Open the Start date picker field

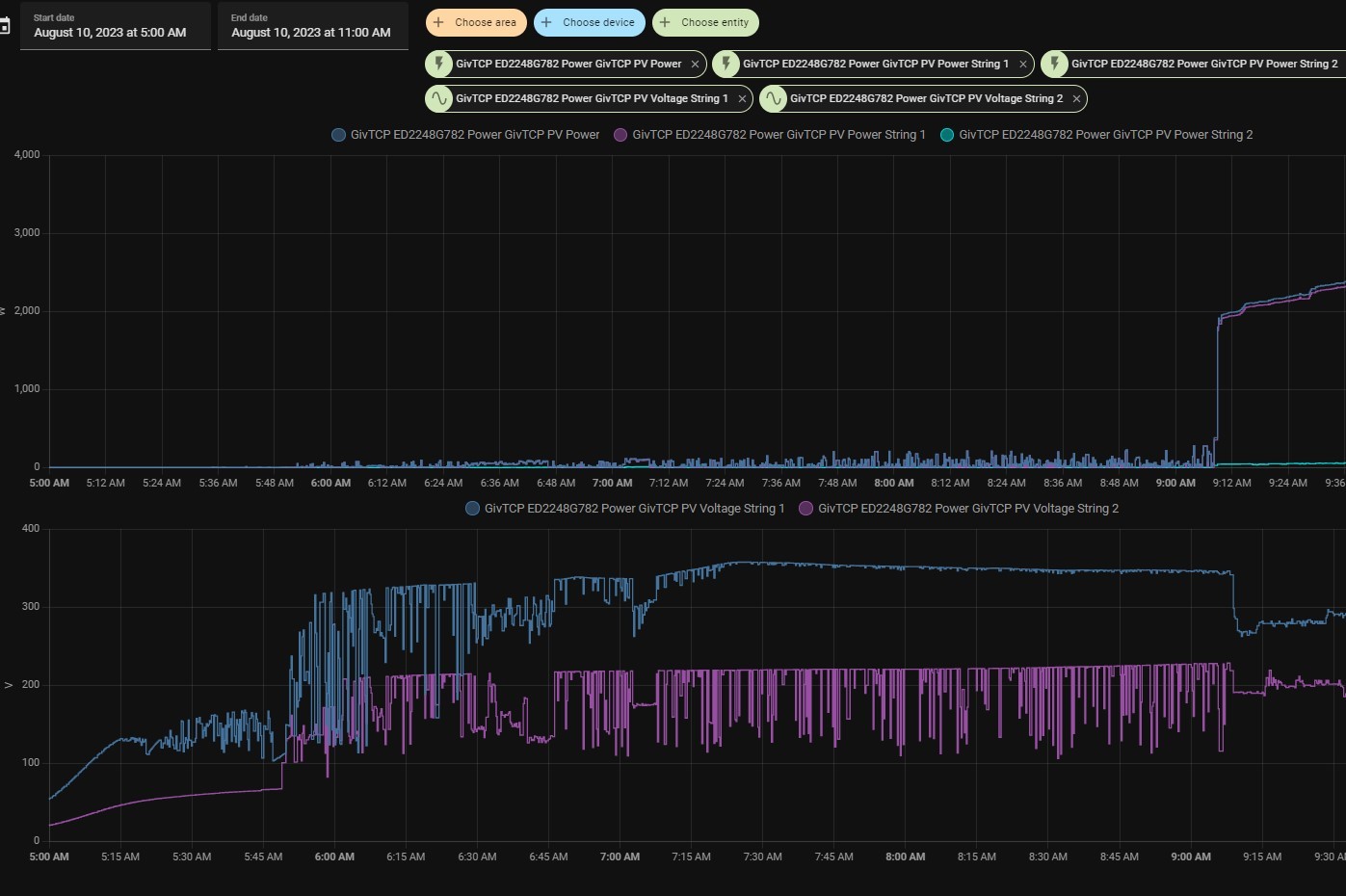point(116,26)
